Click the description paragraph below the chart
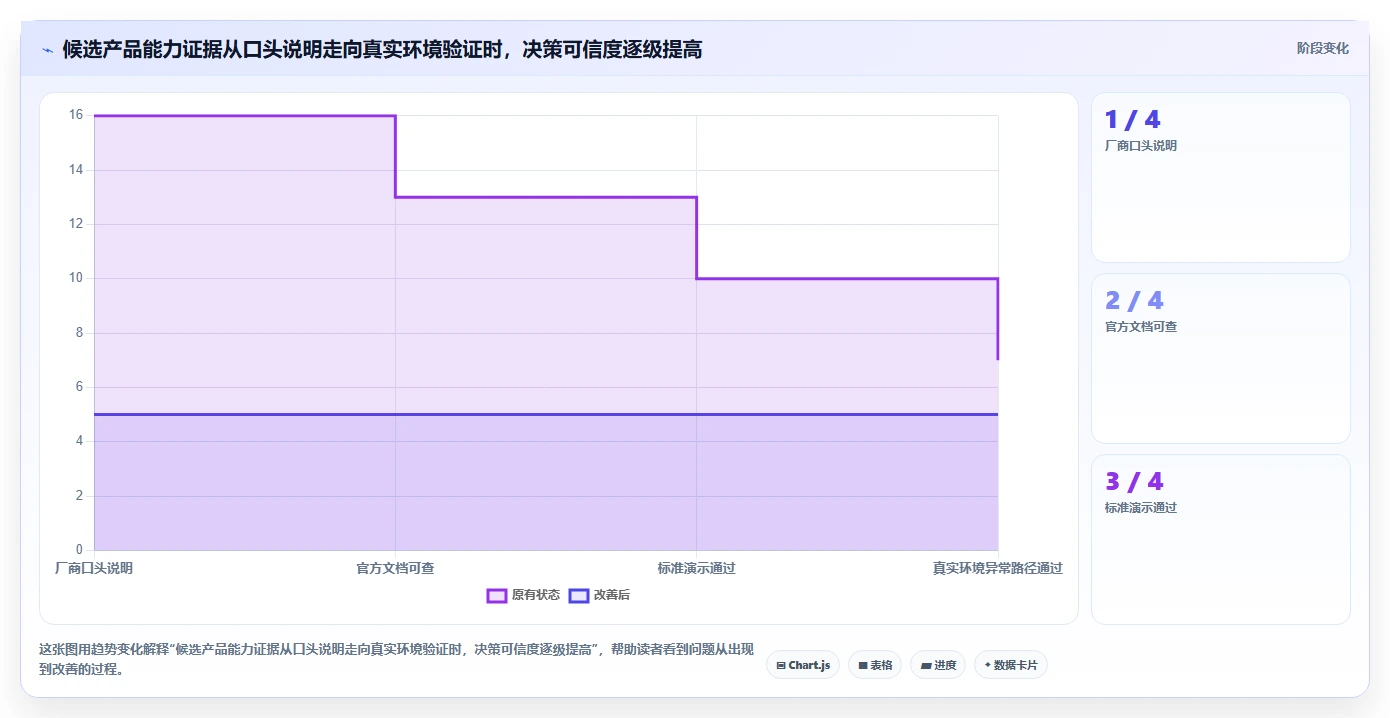Image resolution: width=1390 pixels, height=718 pixels. tap(396, 659)
